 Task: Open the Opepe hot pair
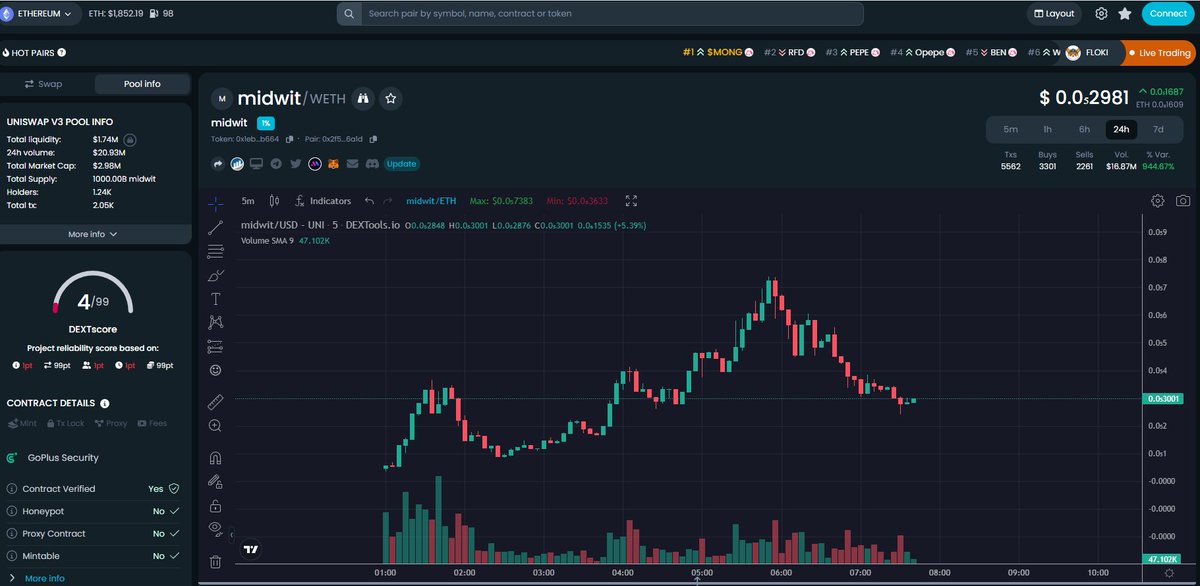coord(924,52)
